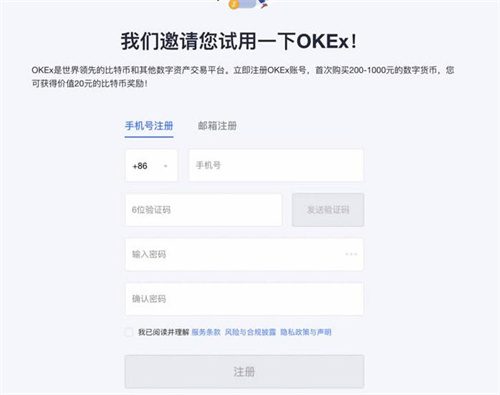Click the gold coin illustration at top
Viewport: 500px width, 395px height.
point(234,4)
